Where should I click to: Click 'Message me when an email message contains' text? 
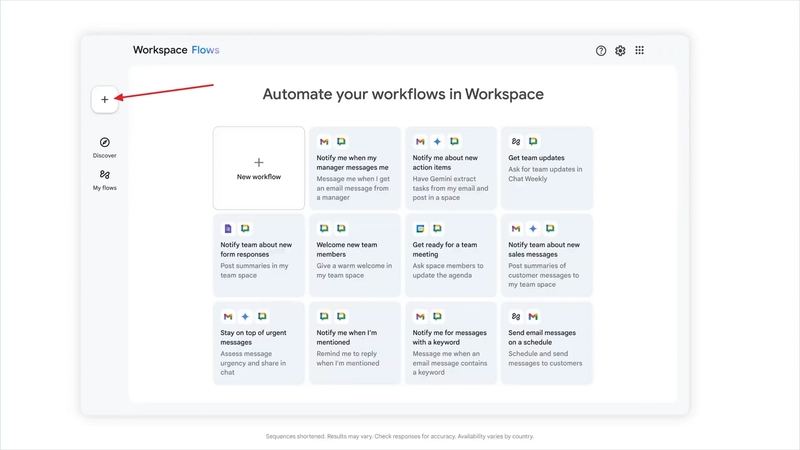click(x=449, y=363)
